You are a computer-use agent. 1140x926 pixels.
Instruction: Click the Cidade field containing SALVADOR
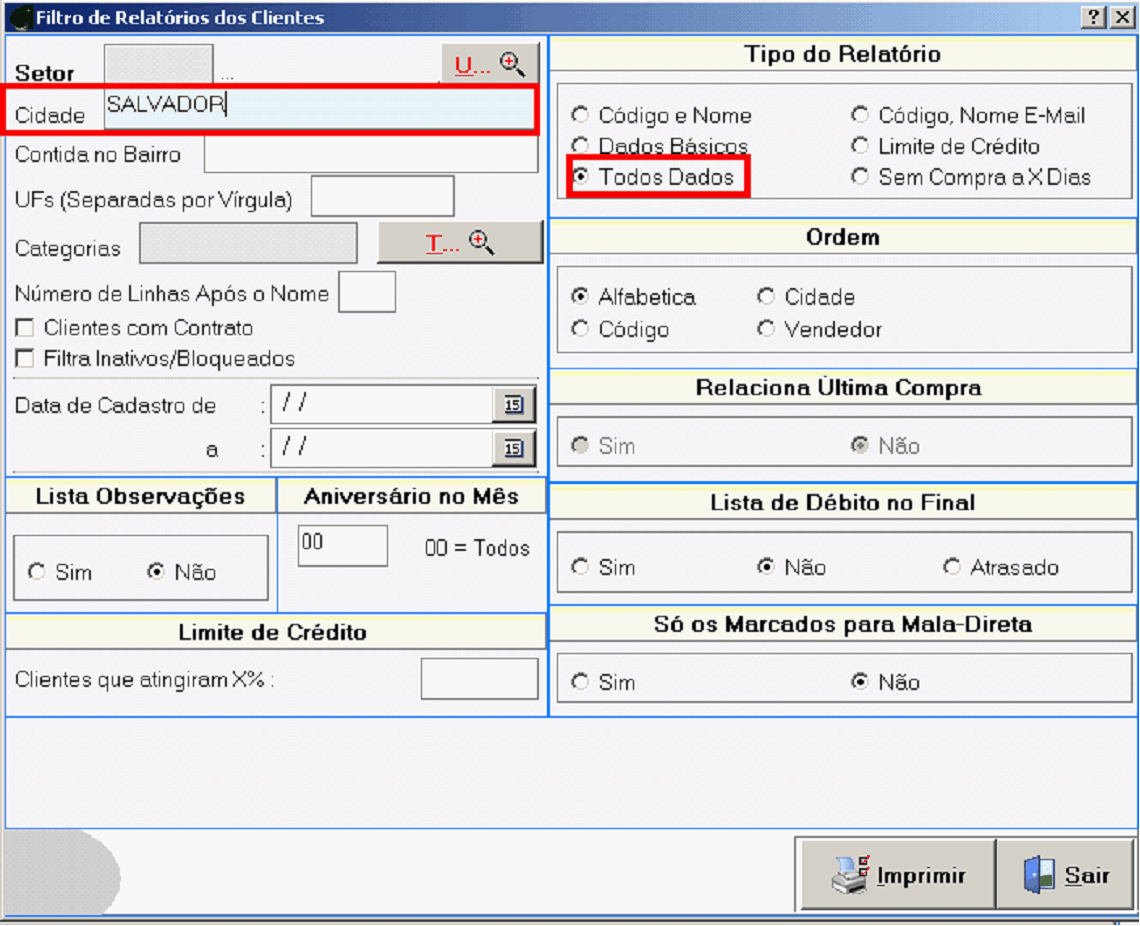320,108
